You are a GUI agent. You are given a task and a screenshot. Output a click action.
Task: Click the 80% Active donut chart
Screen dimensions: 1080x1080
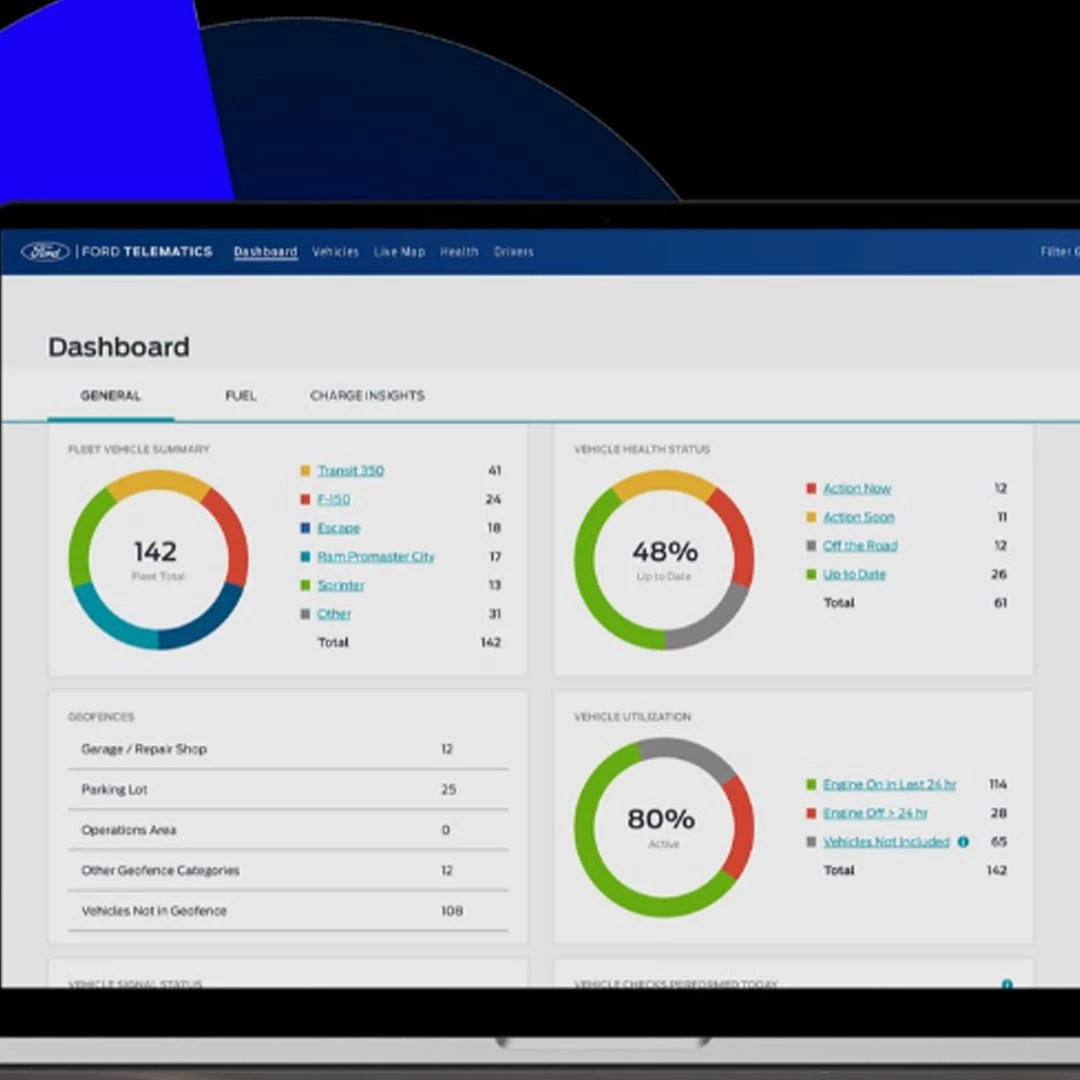click(x=664, y=827)
